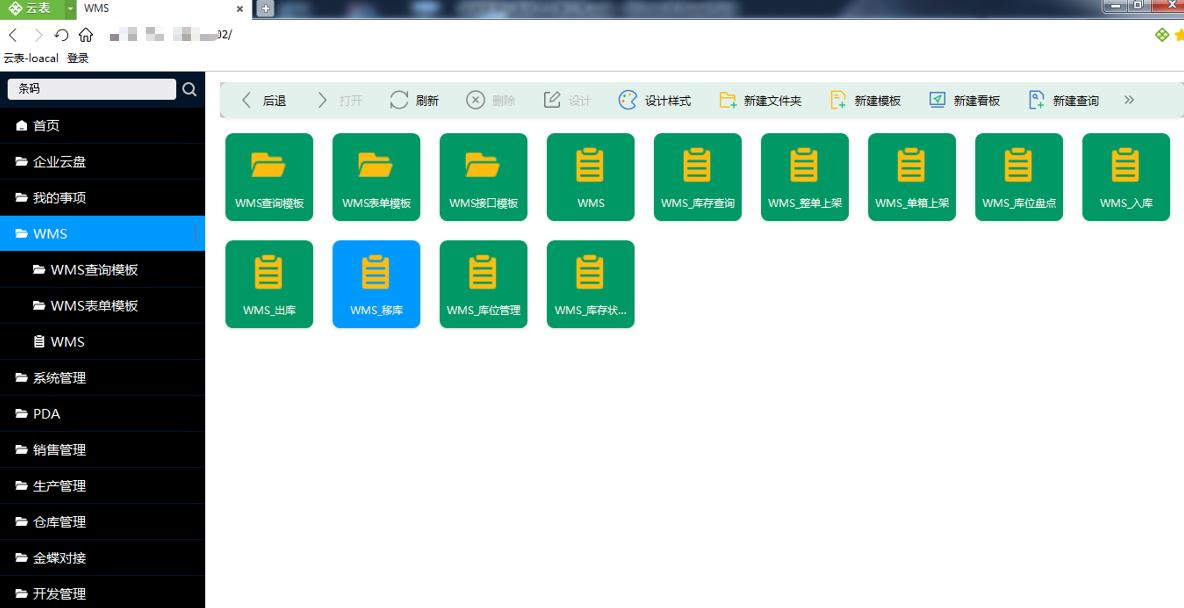Image resolution: width=1184 pixels, height=608 pixels.
Task: Go back using 后退 toolbar button
Action: point(263,100)
